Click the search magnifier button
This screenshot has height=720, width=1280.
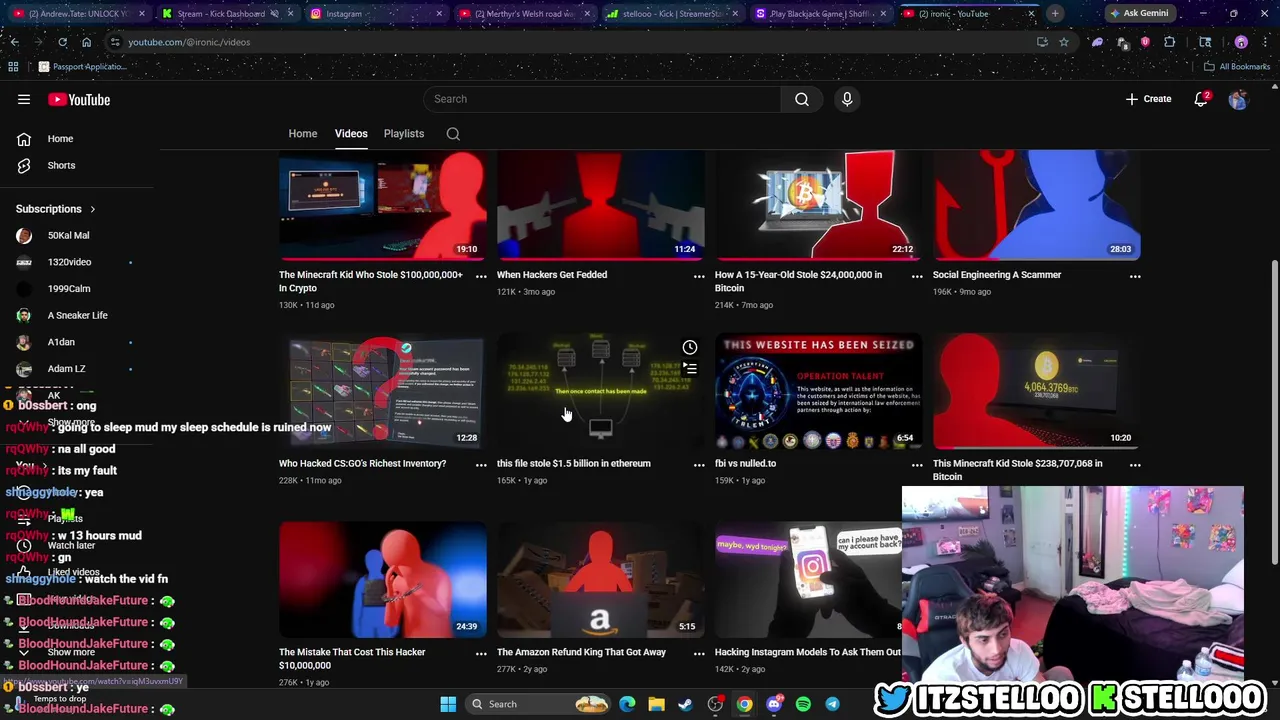click(802, 99)
